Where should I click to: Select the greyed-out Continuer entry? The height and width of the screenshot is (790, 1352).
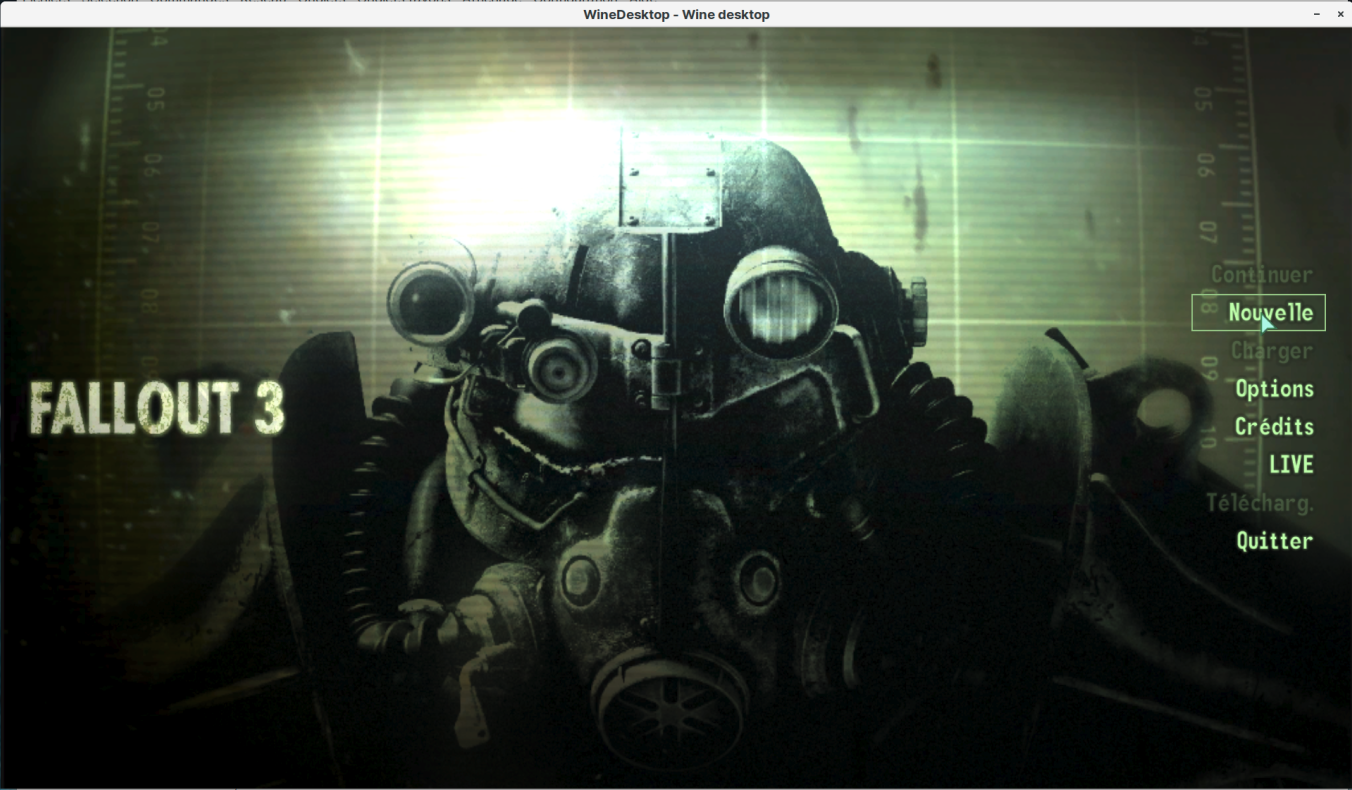click(1261, 275)
